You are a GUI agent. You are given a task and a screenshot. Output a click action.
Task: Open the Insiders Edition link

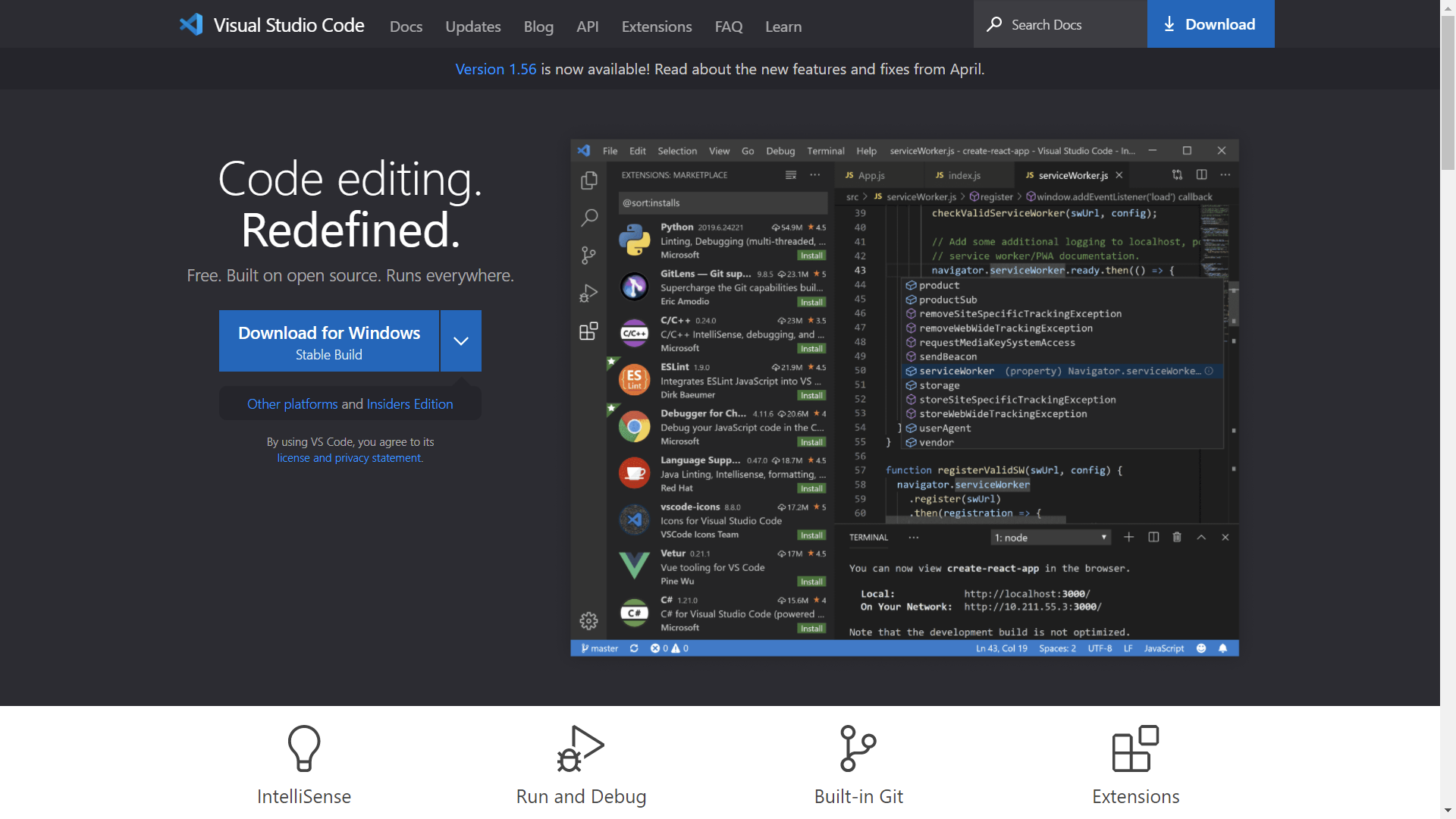(x=409, y=404)
